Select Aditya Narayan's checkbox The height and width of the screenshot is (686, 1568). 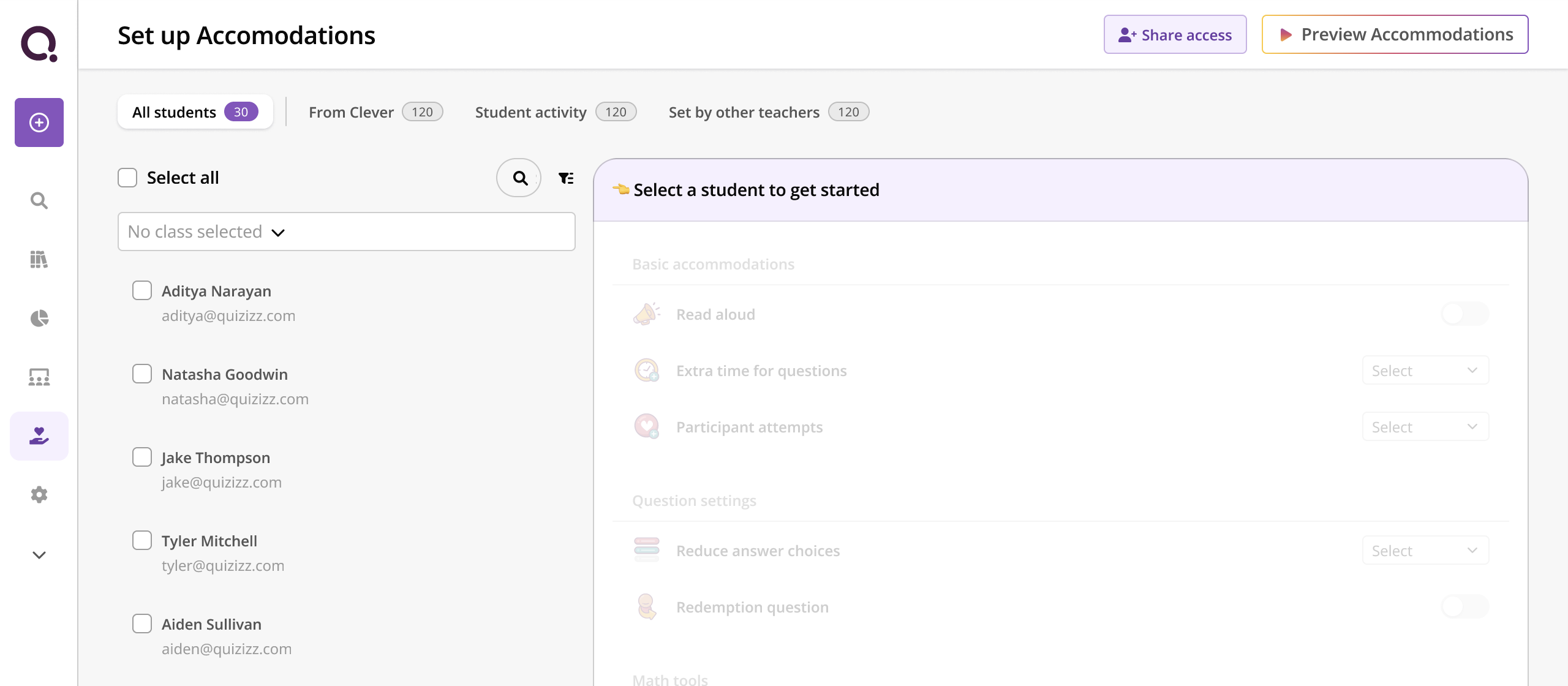(x=142, y=290)
